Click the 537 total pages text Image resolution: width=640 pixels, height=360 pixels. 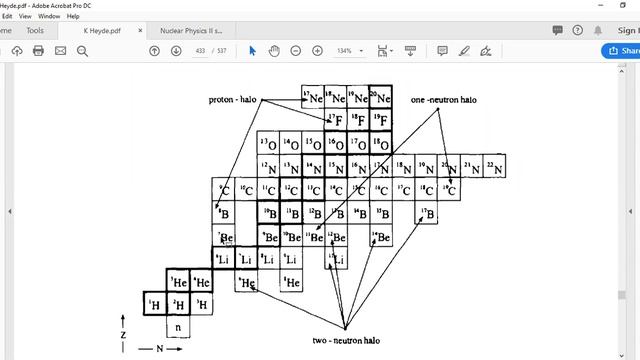(222, 51)
